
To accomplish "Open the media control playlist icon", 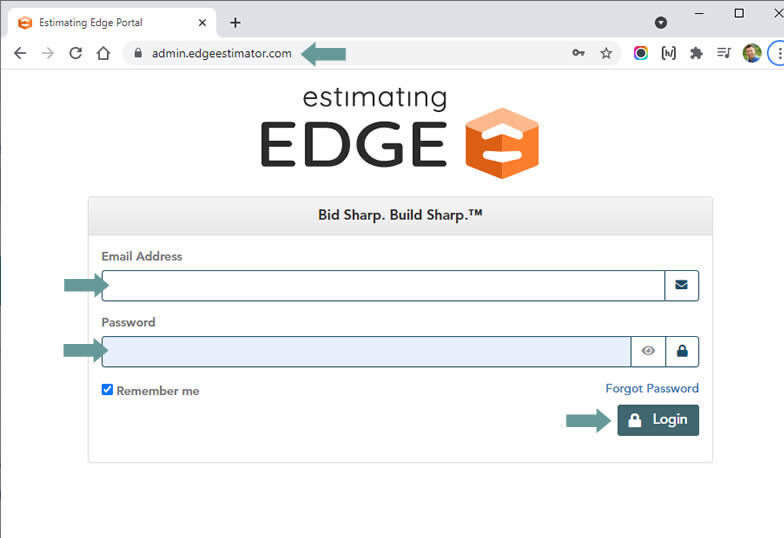I will pos(724,52).
